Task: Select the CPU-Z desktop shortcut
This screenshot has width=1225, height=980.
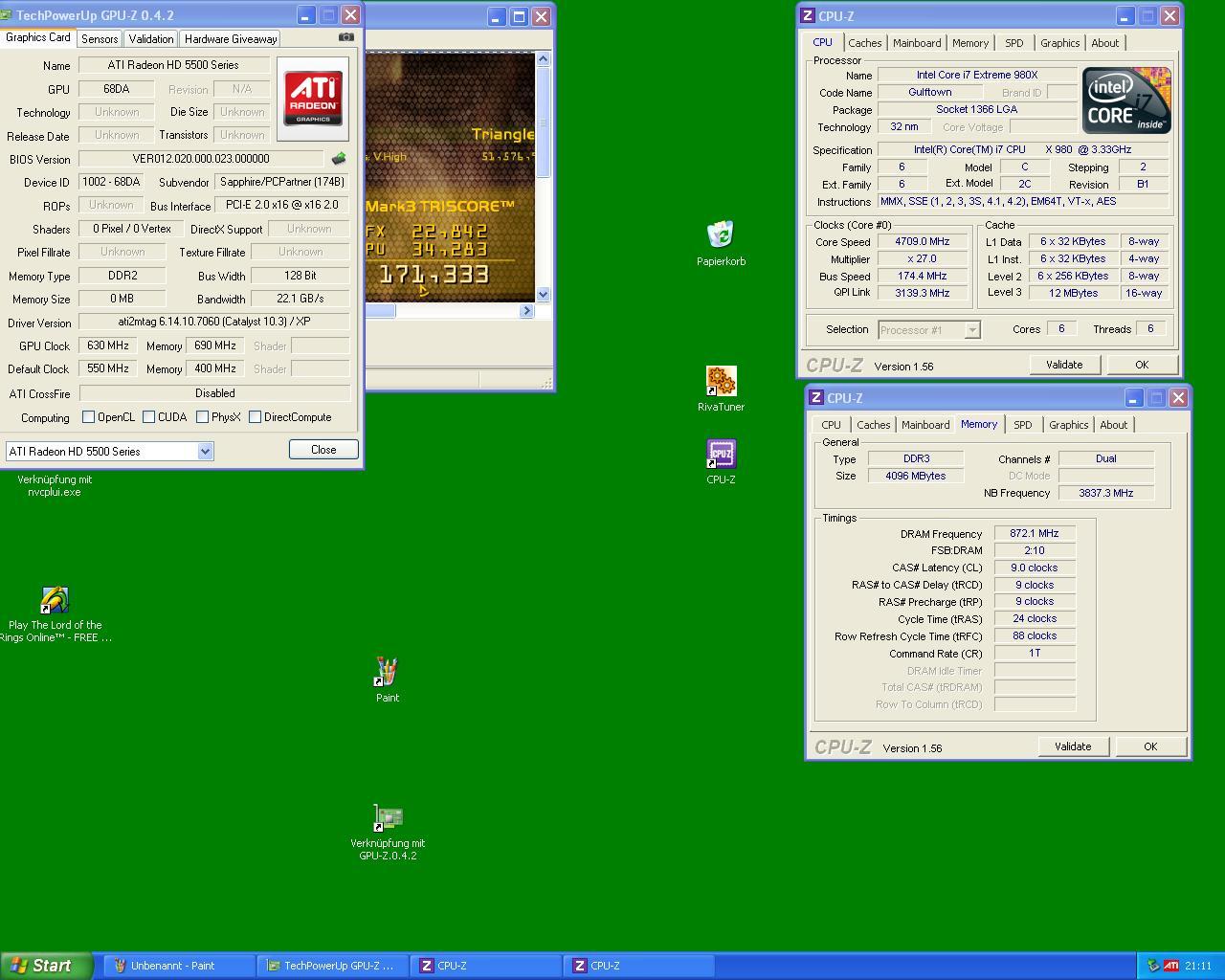Action: 721,454
